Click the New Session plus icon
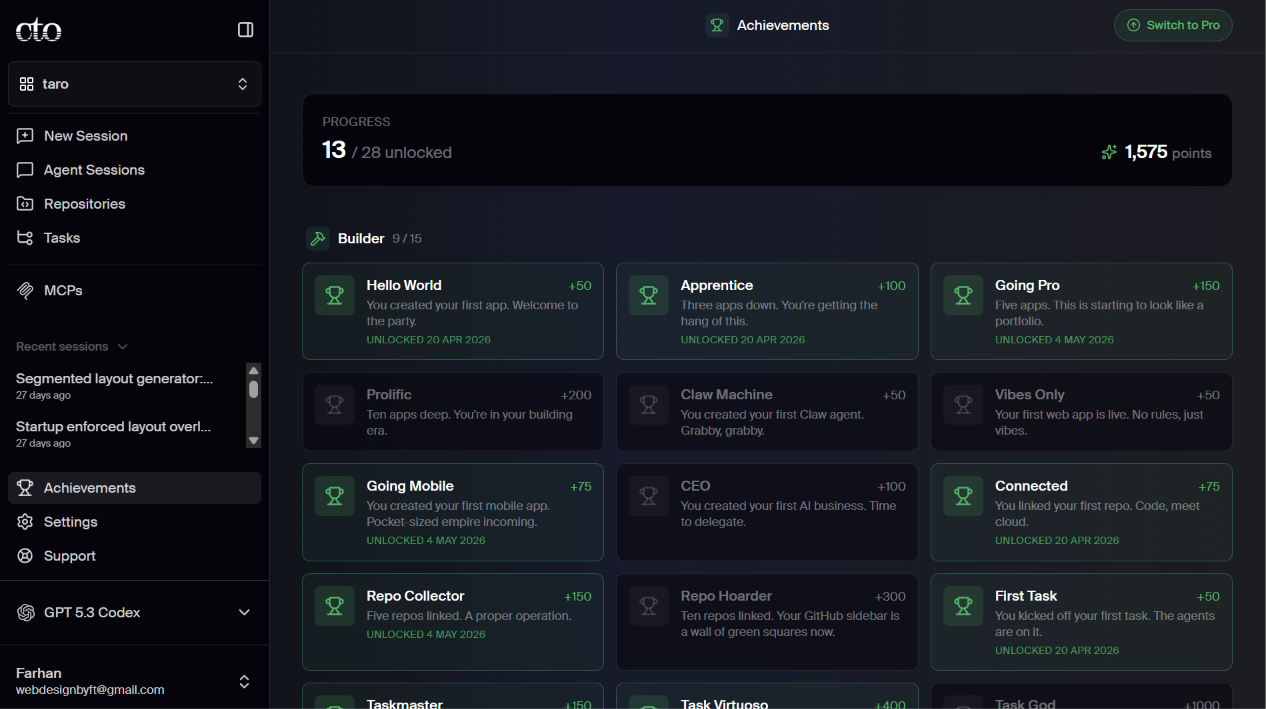1266x709 pixels. pyautogui.click(x=26, y=136)
